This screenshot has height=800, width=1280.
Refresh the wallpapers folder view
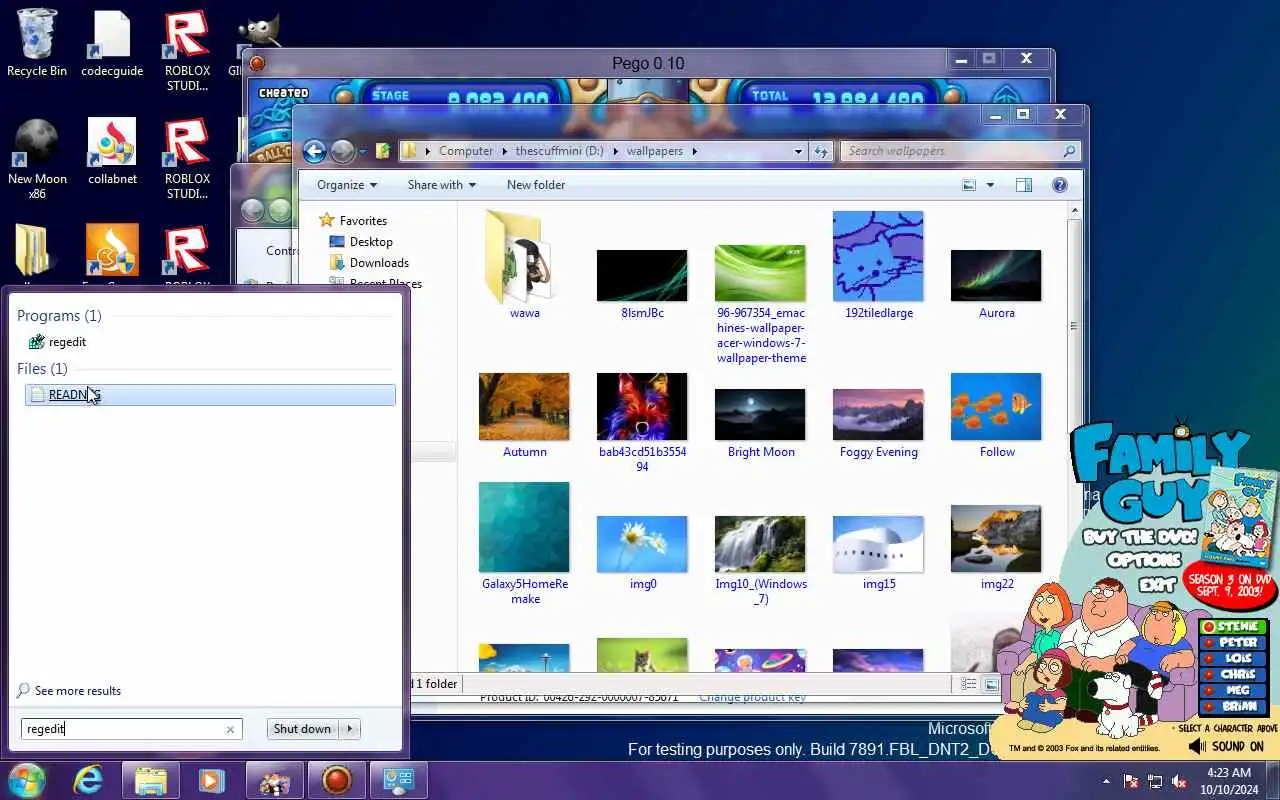[821, 151]
